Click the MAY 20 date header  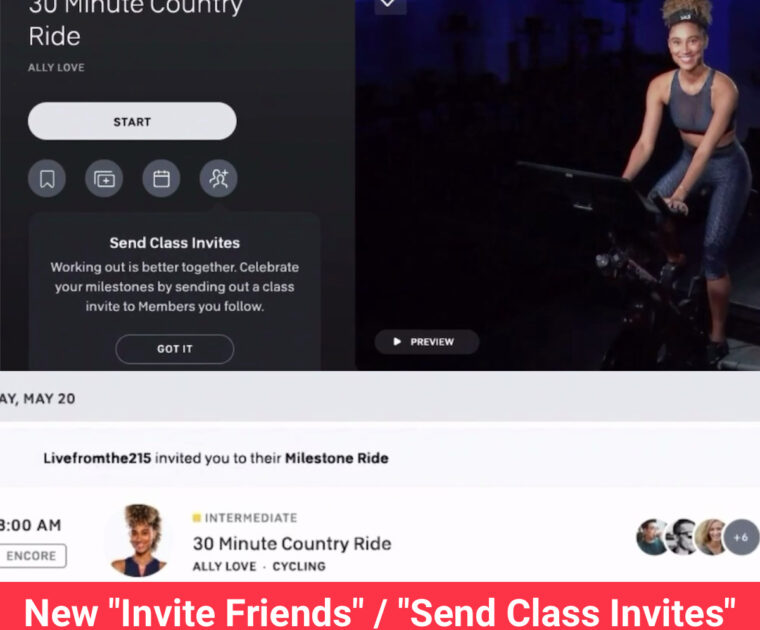pyautogui.click(x=38, y=399)
